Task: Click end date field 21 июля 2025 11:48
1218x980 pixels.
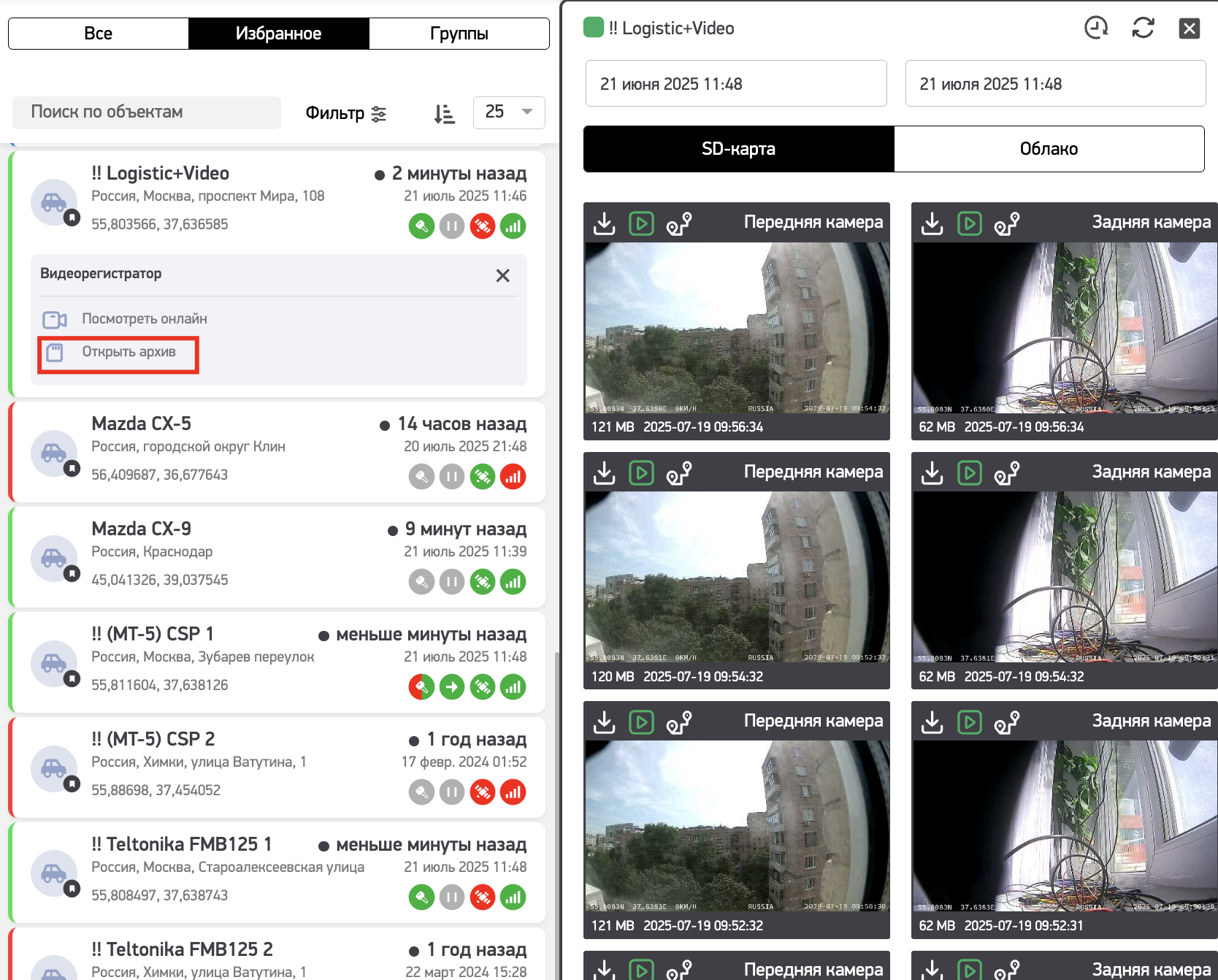Action: click(1056, 84)
